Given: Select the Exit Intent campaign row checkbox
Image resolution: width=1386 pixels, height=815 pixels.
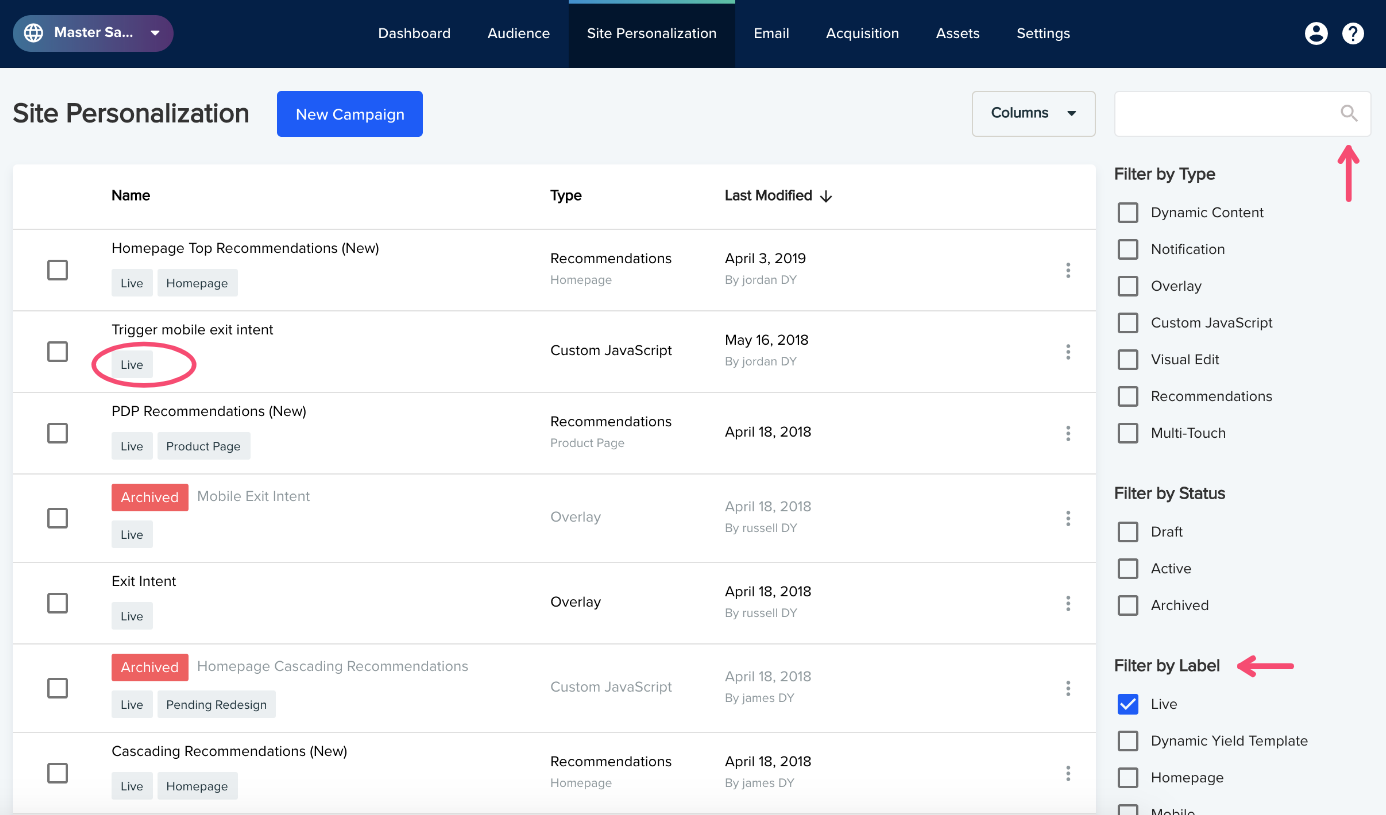Looking at the screenshot, I should 58,603.
